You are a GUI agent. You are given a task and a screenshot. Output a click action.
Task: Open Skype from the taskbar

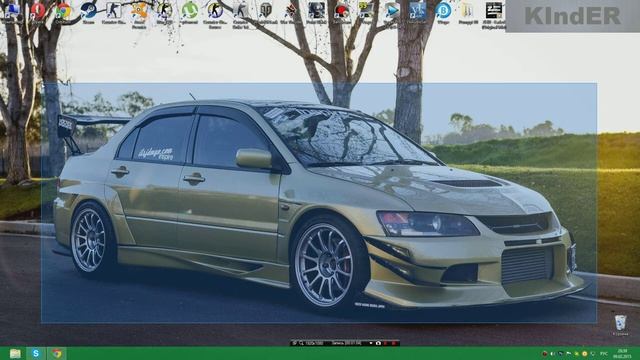pyautogui.click(x=36, y=353)
